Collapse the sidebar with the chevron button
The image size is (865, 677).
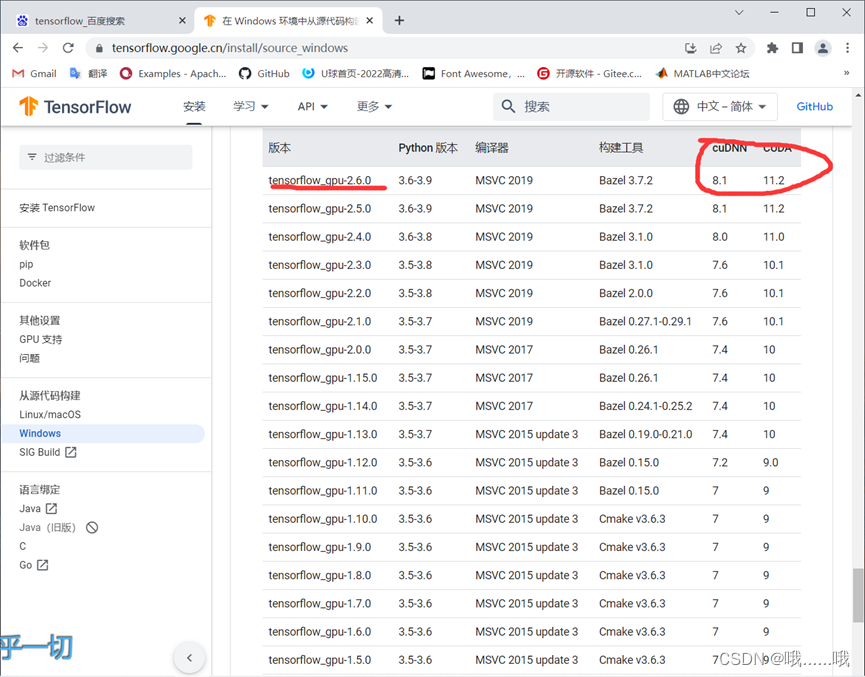coord(189,658)
